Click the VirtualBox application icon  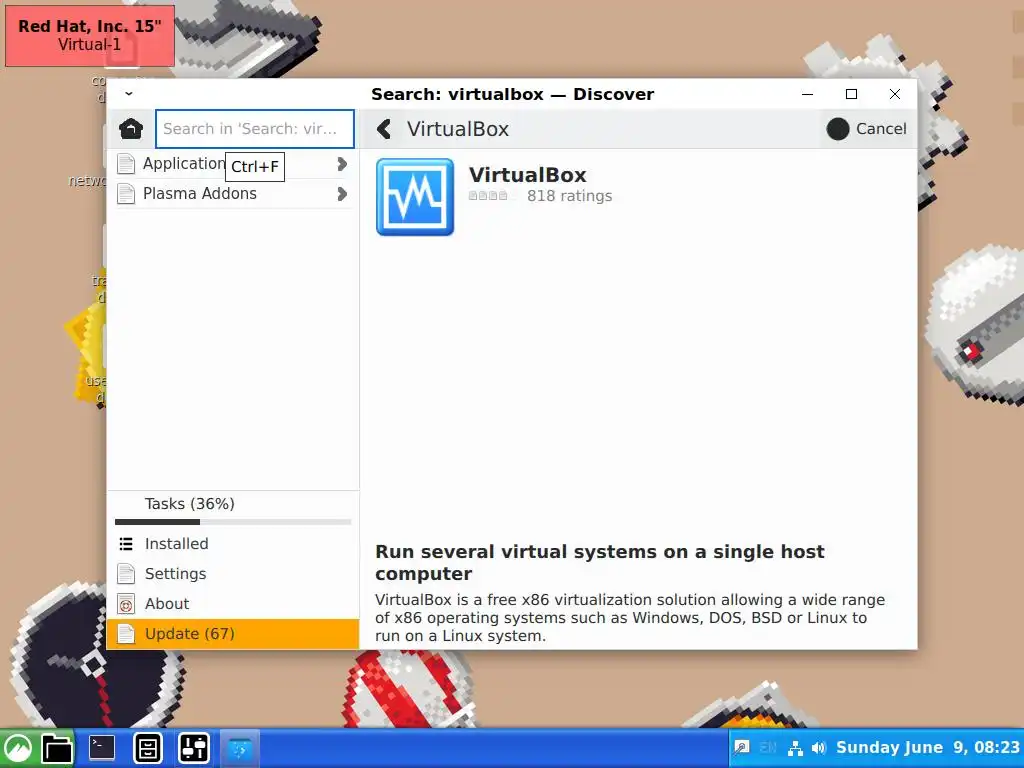pos(415,197)
